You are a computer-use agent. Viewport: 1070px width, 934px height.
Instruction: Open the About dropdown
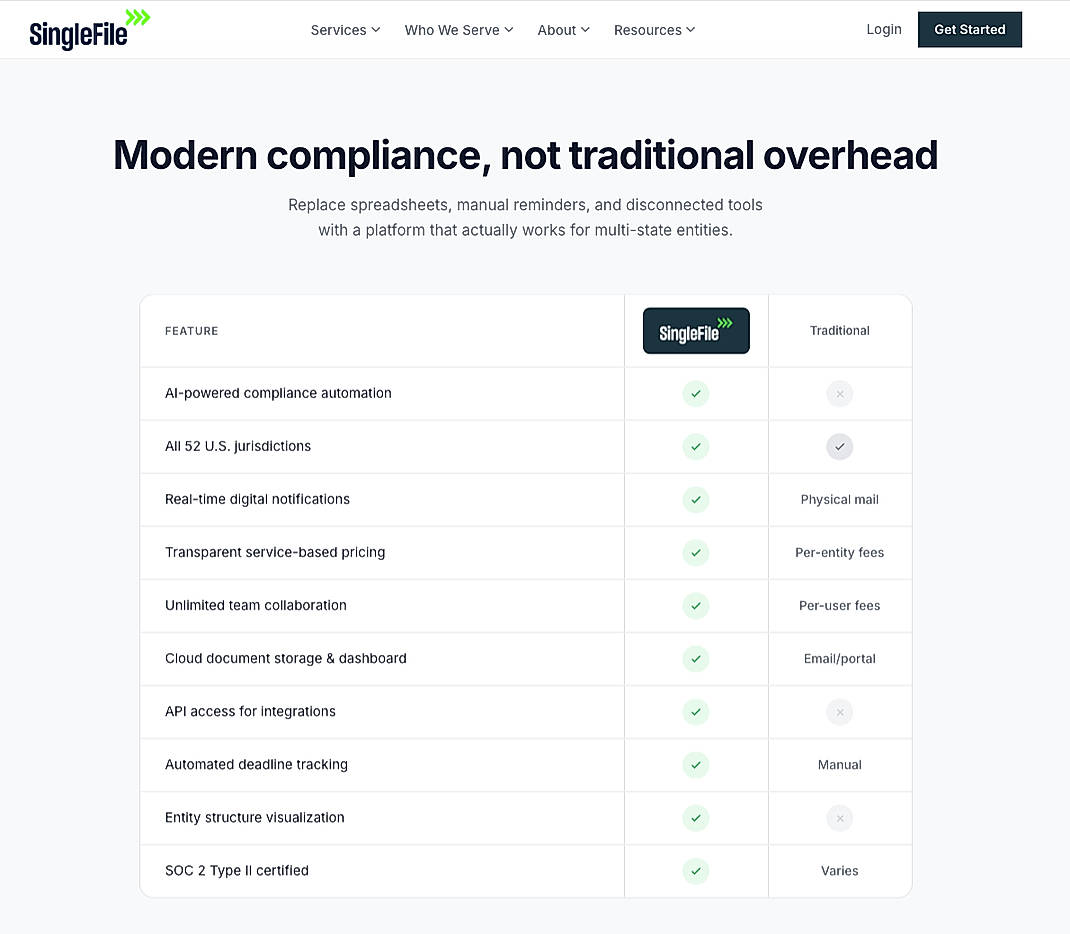[563, 30]
